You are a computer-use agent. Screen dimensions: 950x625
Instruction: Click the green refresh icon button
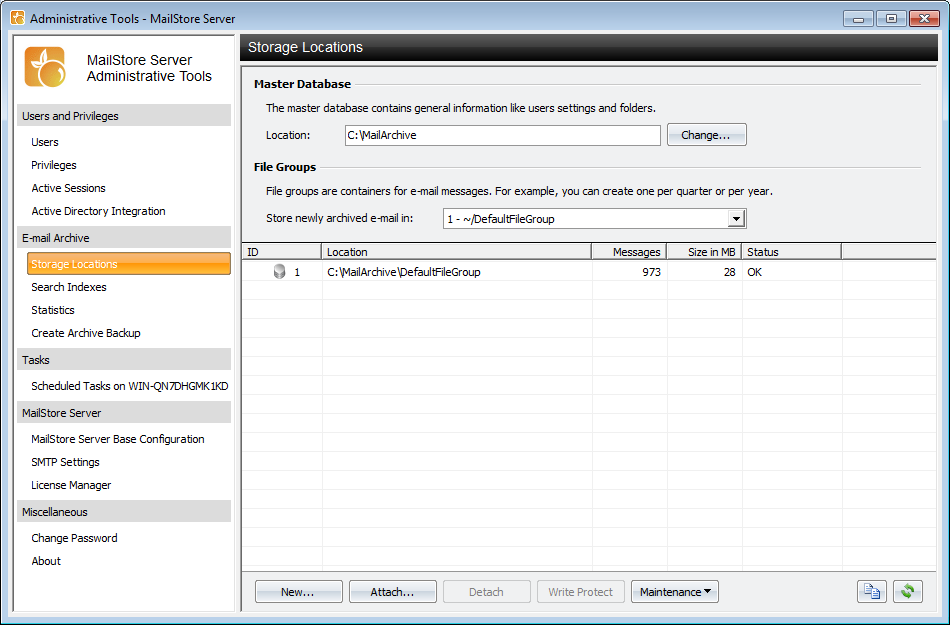(x=908, y=592)
